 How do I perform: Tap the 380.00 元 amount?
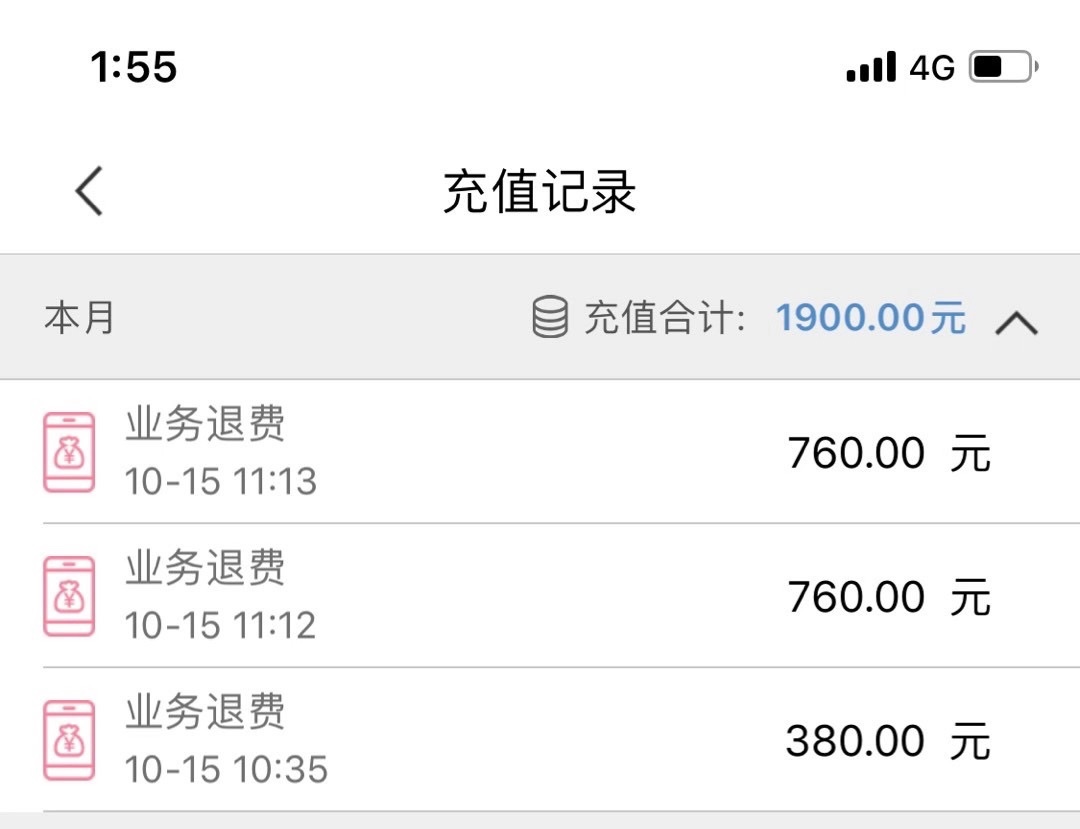point(888,741)
